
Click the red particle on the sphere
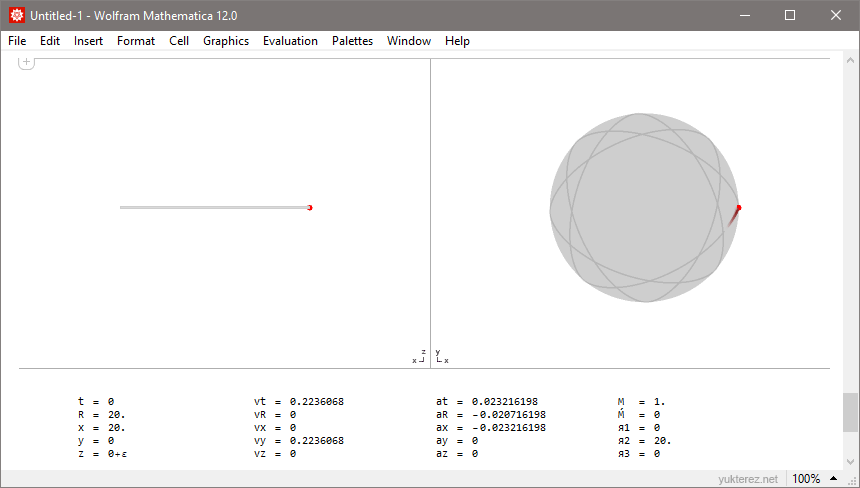pyautogui.click(x=739, y=208)
